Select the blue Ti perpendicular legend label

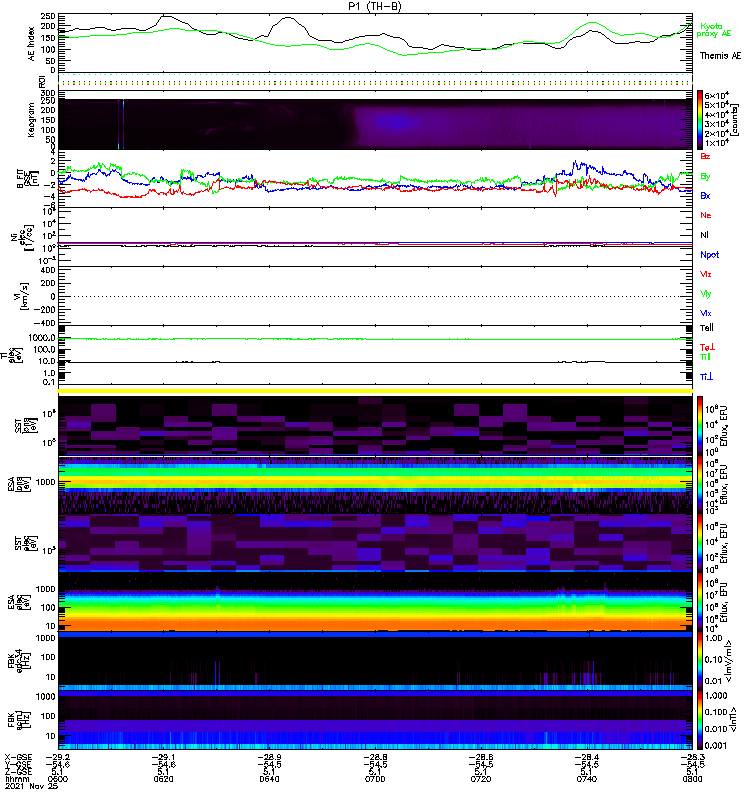(706, 377)
